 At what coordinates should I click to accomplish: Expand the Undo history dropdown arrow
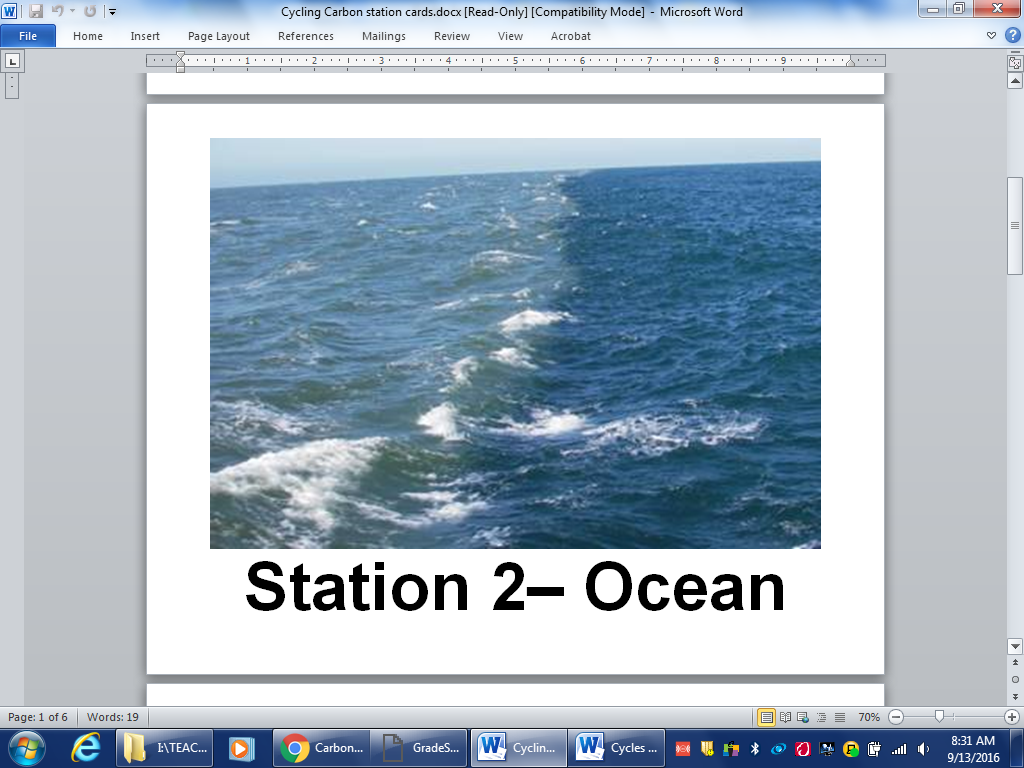71,10
